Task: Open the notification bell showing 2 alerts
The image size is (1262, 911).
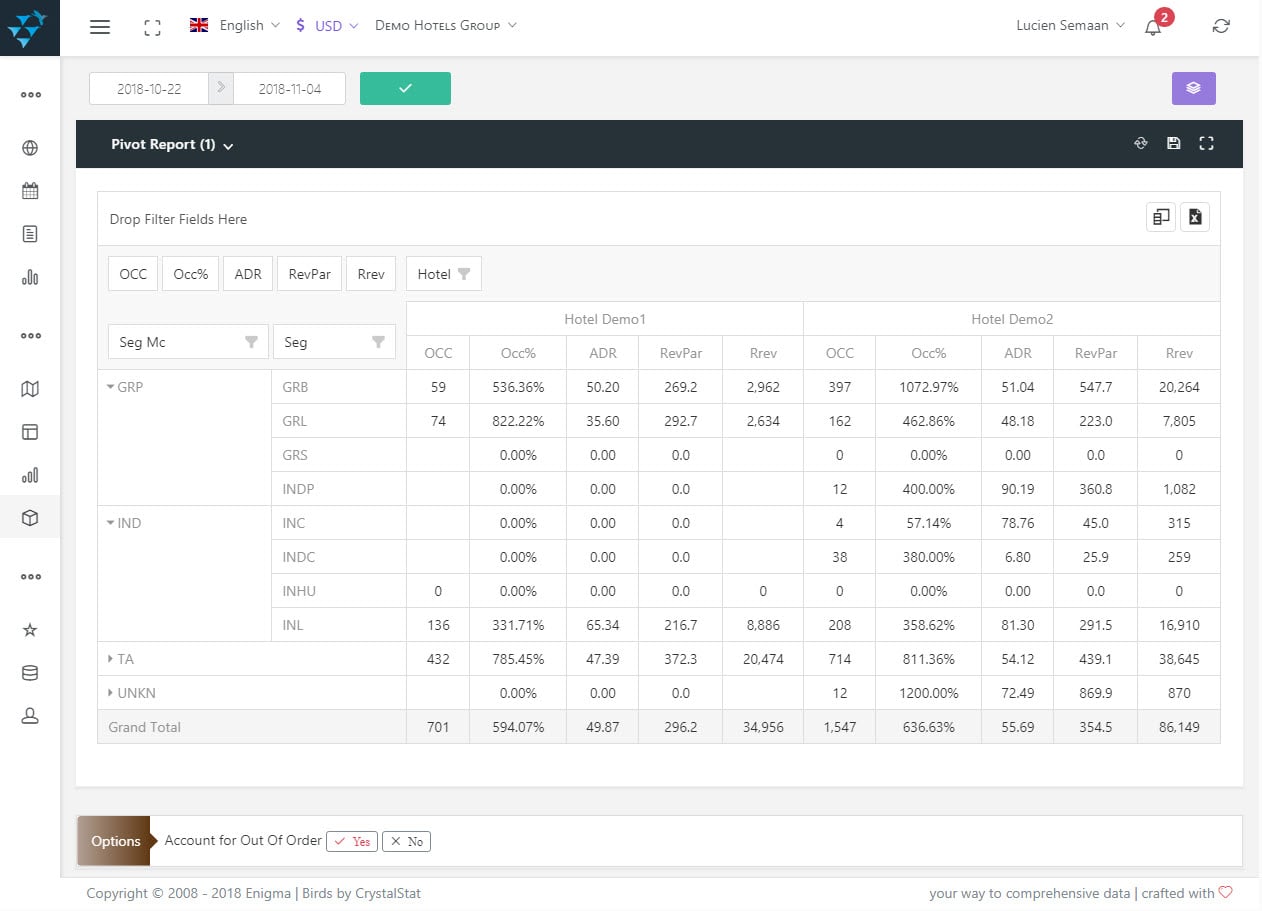Action: coord(1152,27)
